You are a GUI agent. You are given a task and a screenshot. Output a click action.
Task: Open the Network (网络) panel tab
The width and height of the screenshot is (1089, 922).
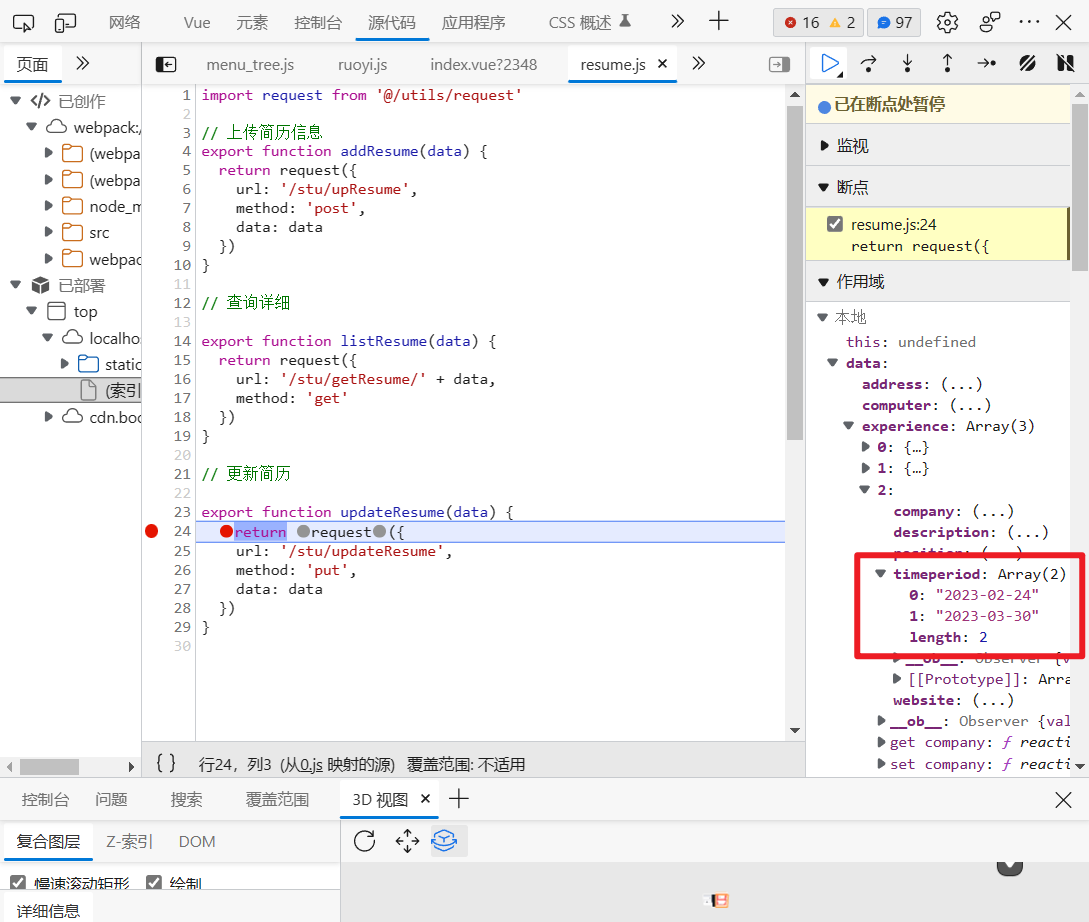[124, 22]
